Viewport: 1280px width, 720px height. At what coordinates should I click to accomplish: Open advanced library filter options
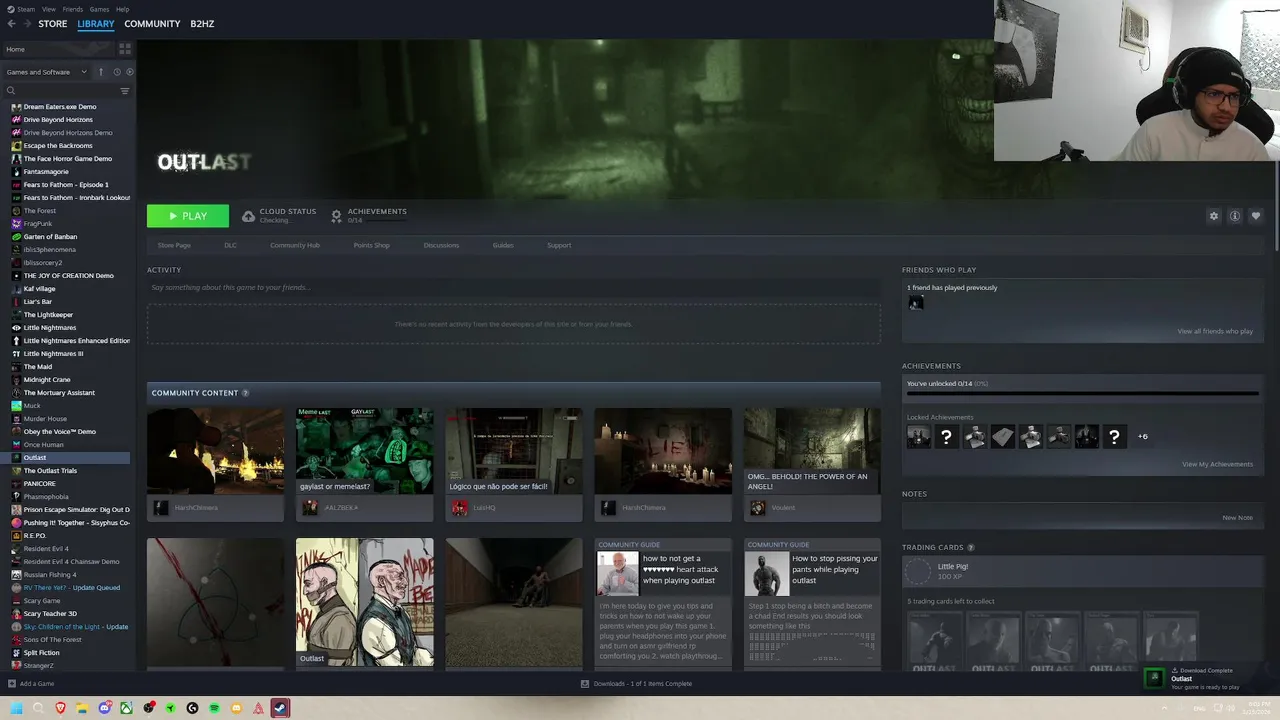(x=125, y=91)
